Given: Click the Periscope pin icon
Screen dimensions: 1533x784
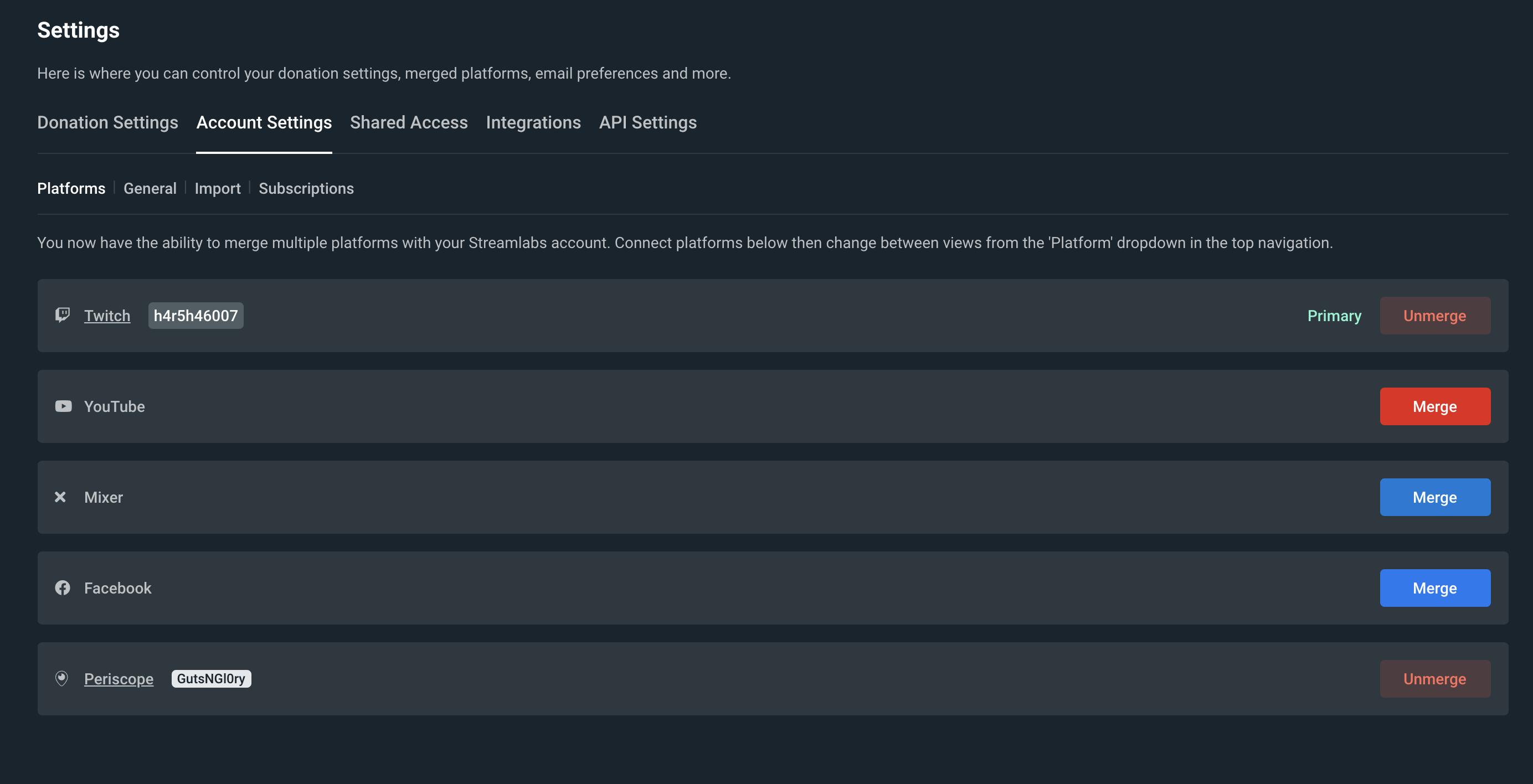Looking at the screenshot, I should click(62, 679).
